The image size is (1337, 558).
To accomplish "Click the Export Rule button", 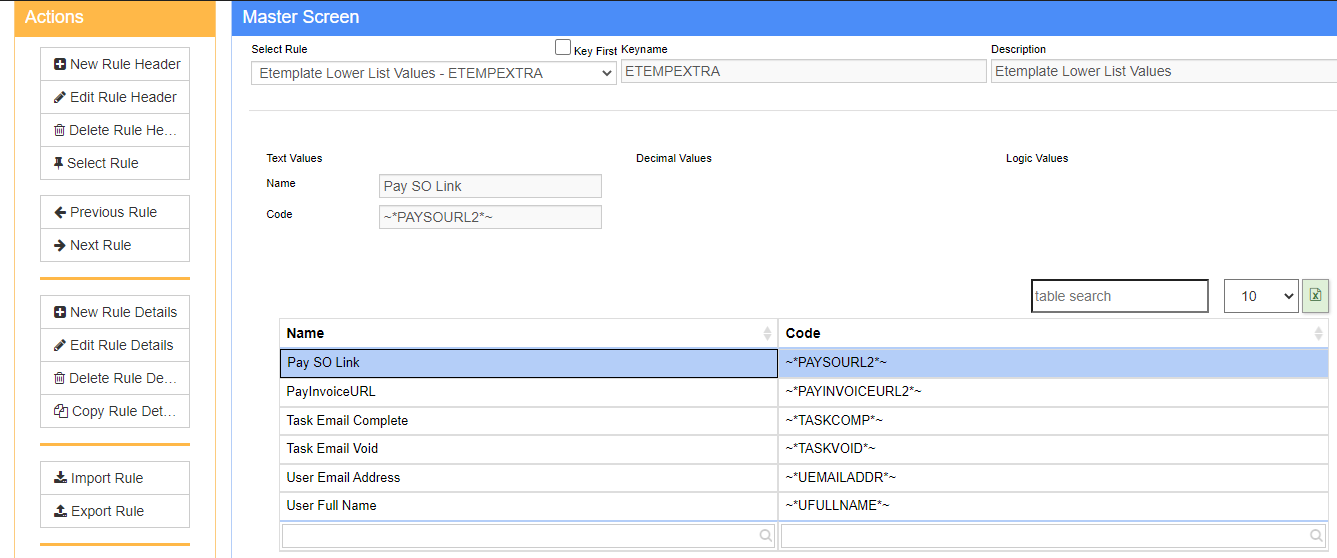I will click(115, 511).
